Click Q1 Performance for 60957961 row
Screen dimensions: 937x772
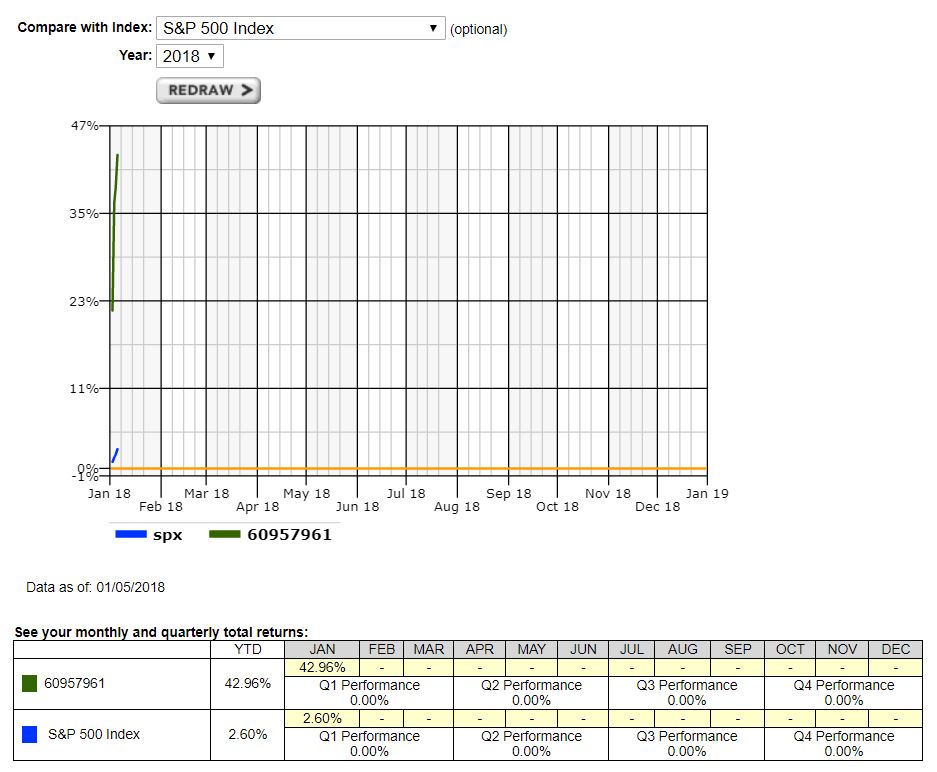[x=369, y=693]
